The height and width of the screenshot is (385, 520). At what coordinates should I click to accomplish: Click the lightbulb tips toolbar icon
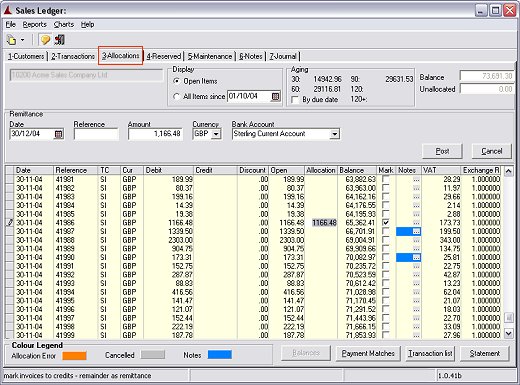(x=45, y=40)
